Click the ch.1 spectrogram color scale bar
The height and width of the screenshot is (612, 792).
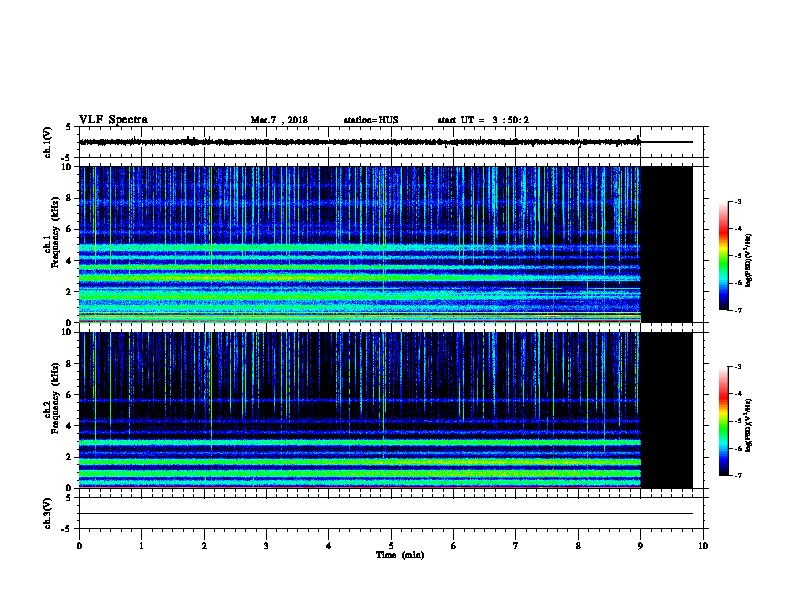(723, 256)
